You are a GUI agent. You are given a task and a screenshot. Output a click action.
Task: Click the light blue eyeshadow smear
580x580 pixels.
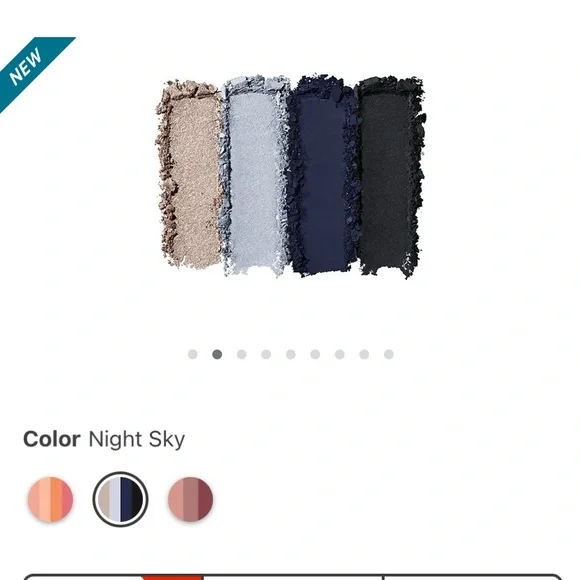coord(255,176)
